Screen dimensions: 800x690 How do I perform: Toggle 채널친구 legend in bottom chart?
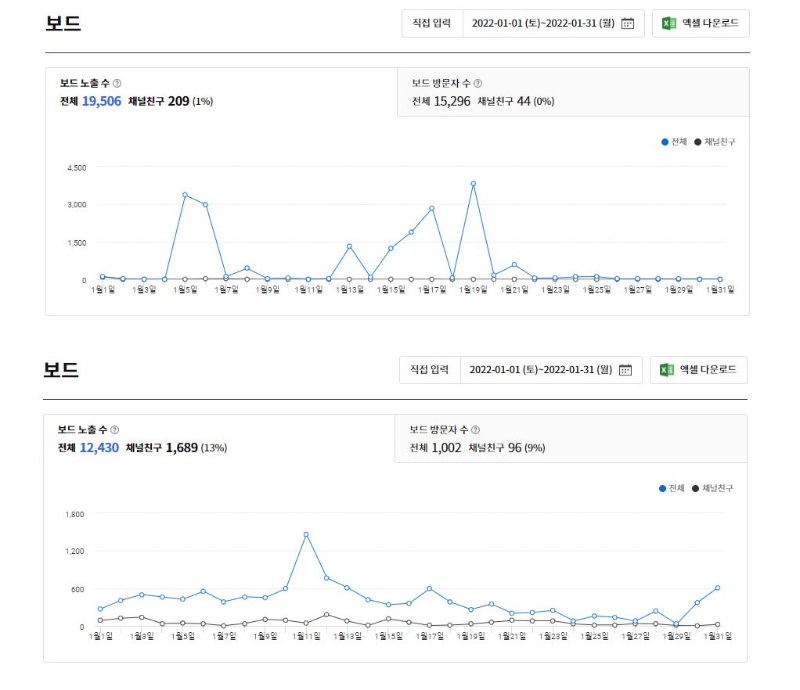click(x=713, y=488)
